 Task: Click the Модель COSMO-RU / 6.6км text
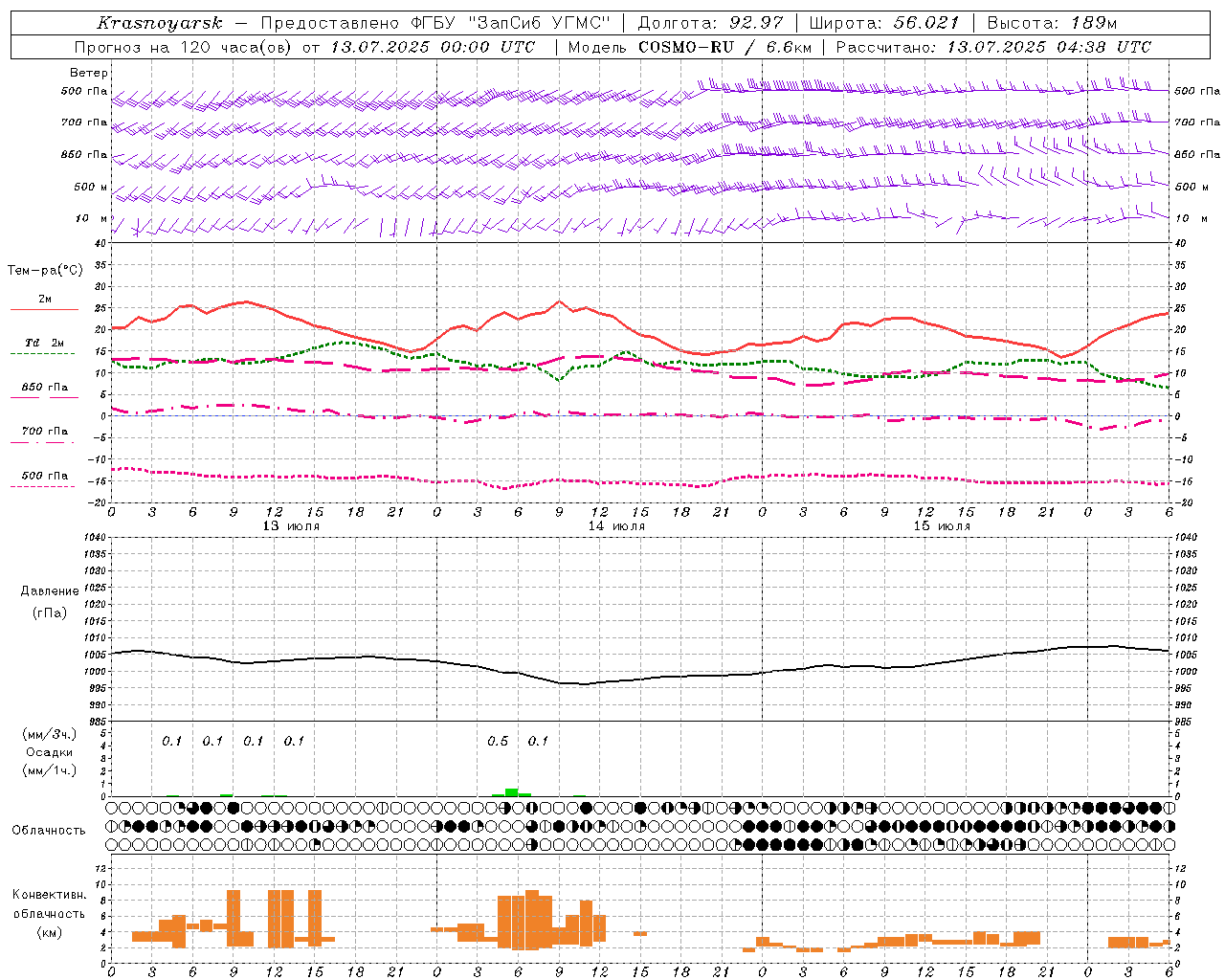(689, 47)
